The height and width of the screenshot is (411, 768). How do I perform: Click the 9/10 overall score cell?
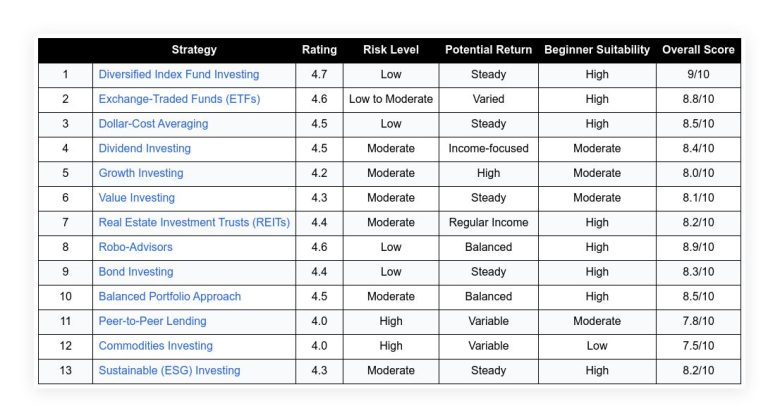click(x=698, y=75)
